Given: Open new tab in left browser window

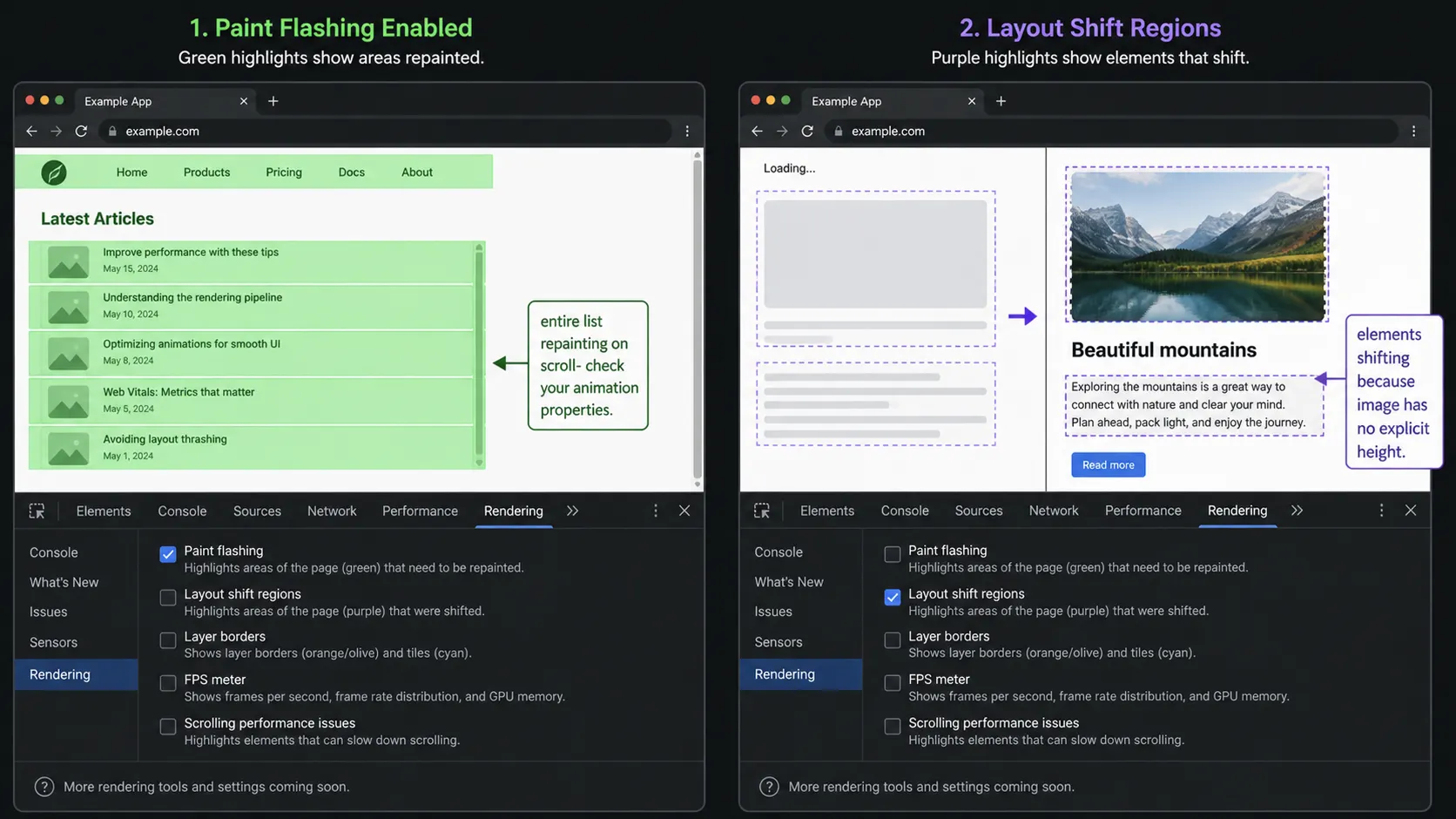Looking at the screenshot, I should (273, 101).
